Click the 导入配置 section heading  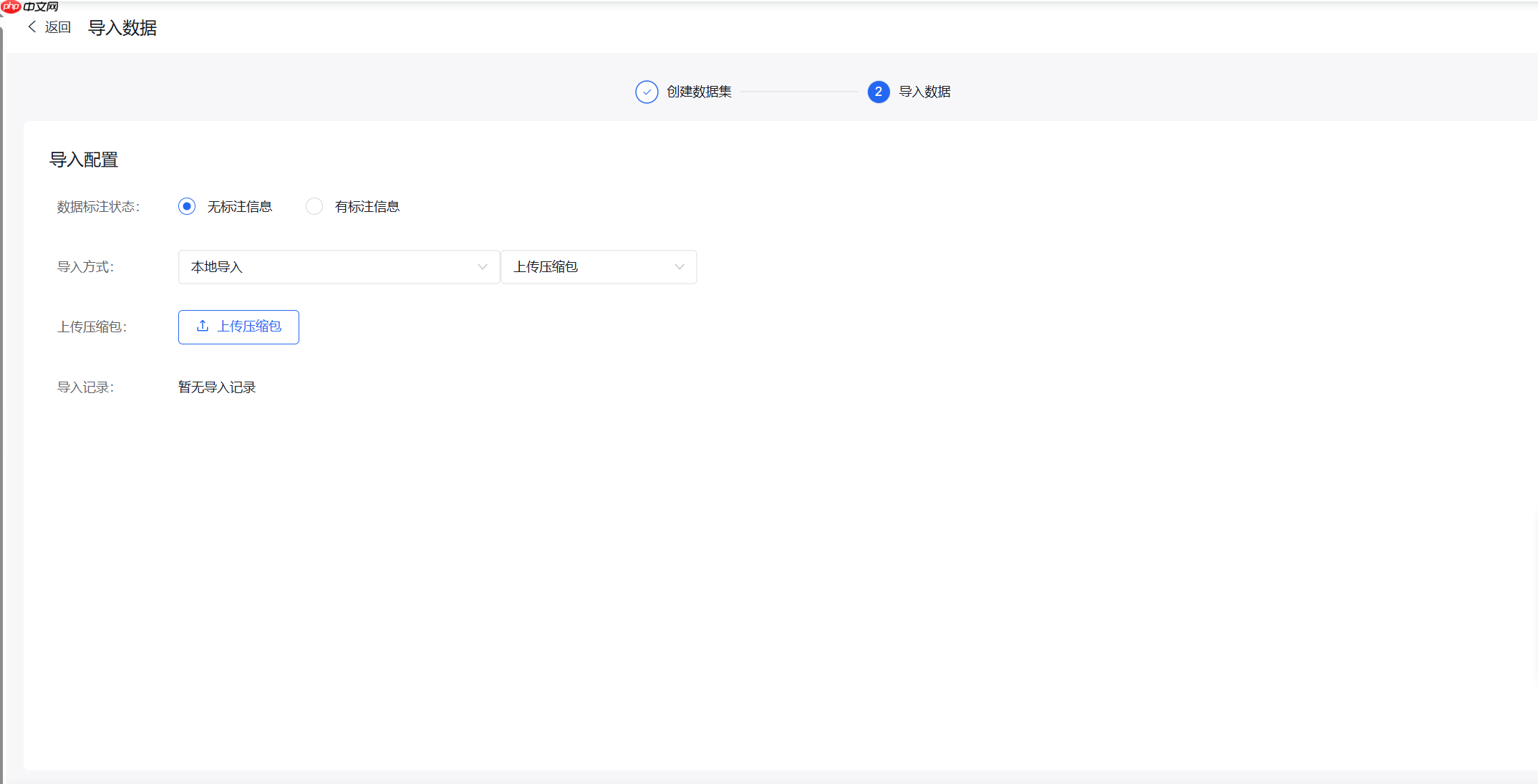click(x=84, y=160)
